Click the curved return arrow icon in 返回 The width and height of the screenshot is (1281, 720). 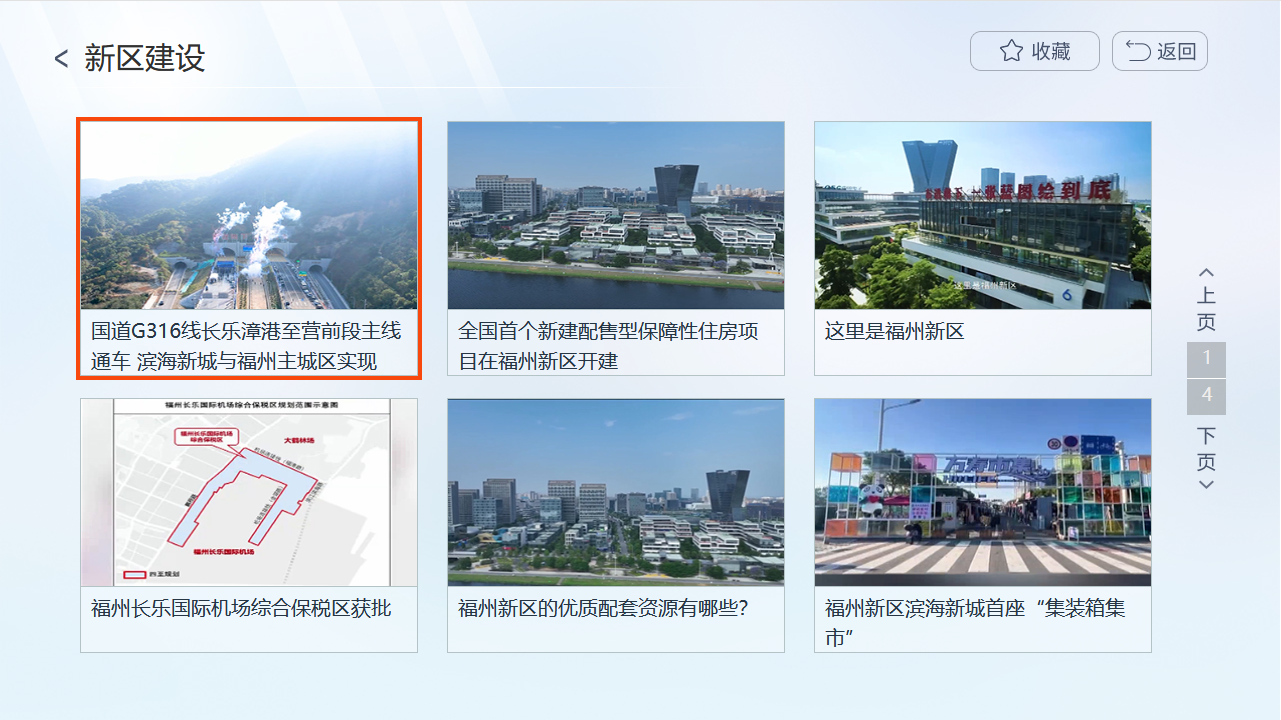tap(1136, 50)
